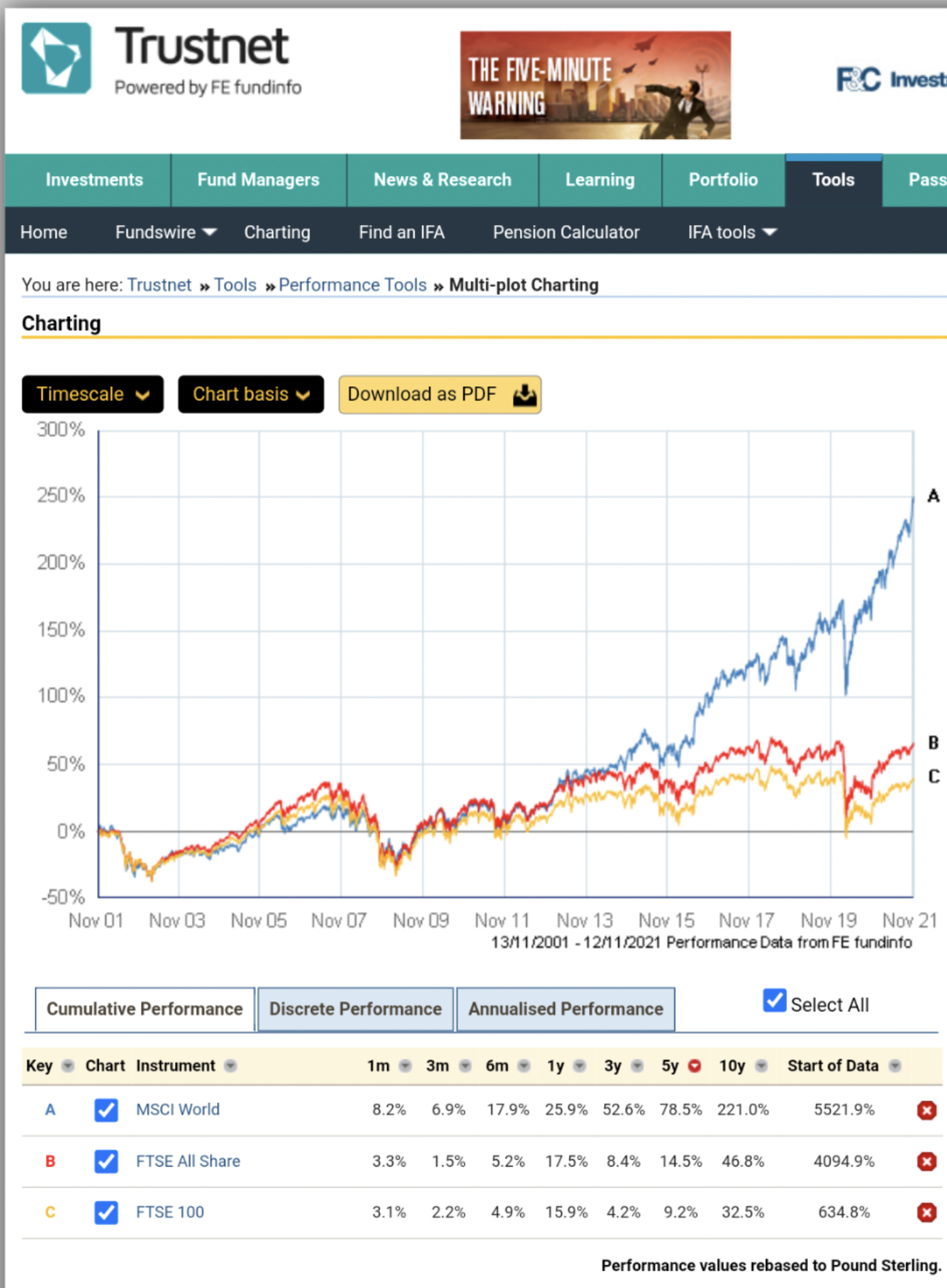
Task: Sort by 1m column arrow icon
Action: (x=406, y=1065)
